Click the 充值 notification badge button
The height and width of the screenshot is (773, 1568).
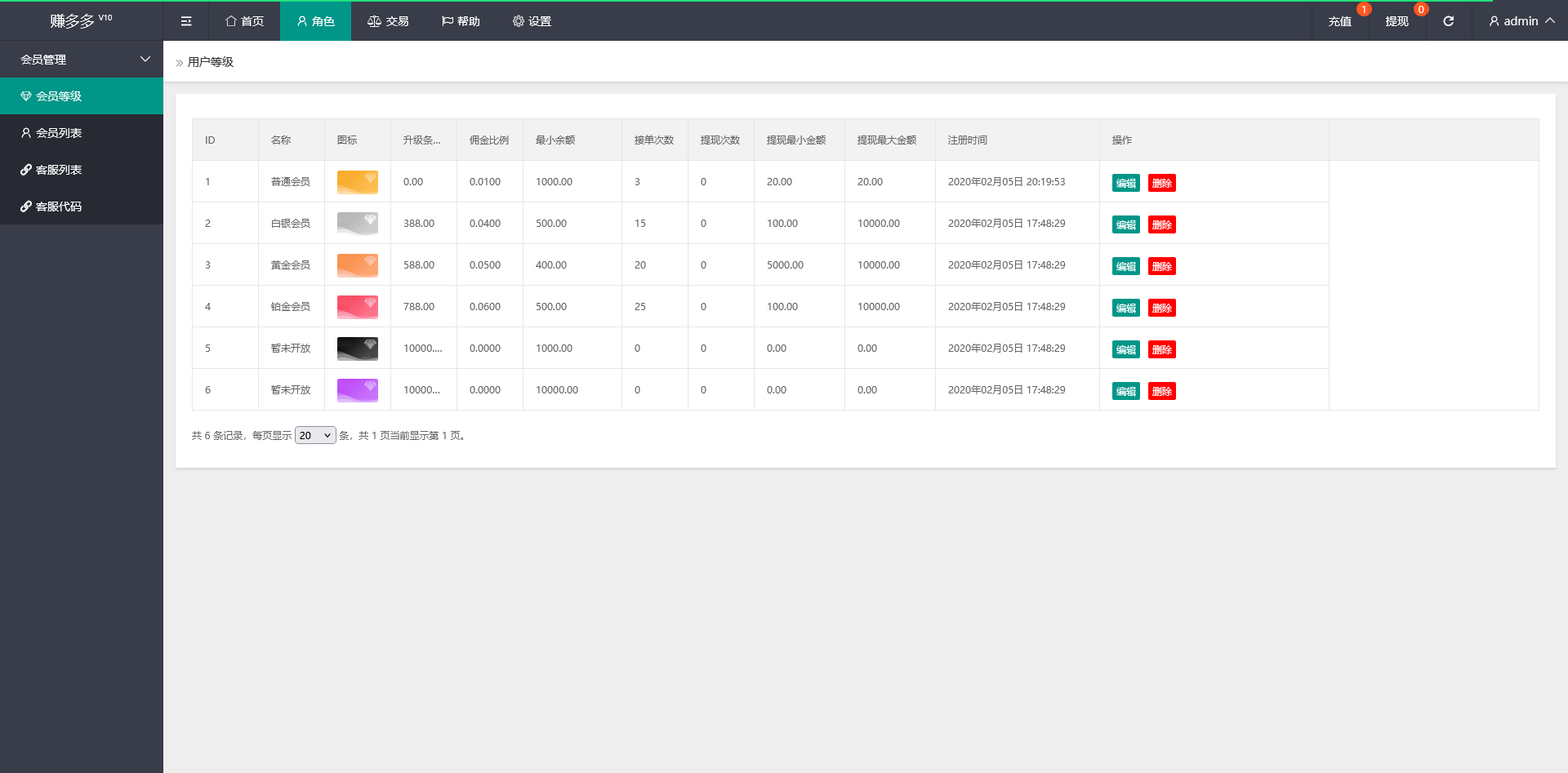point(1339,21)
